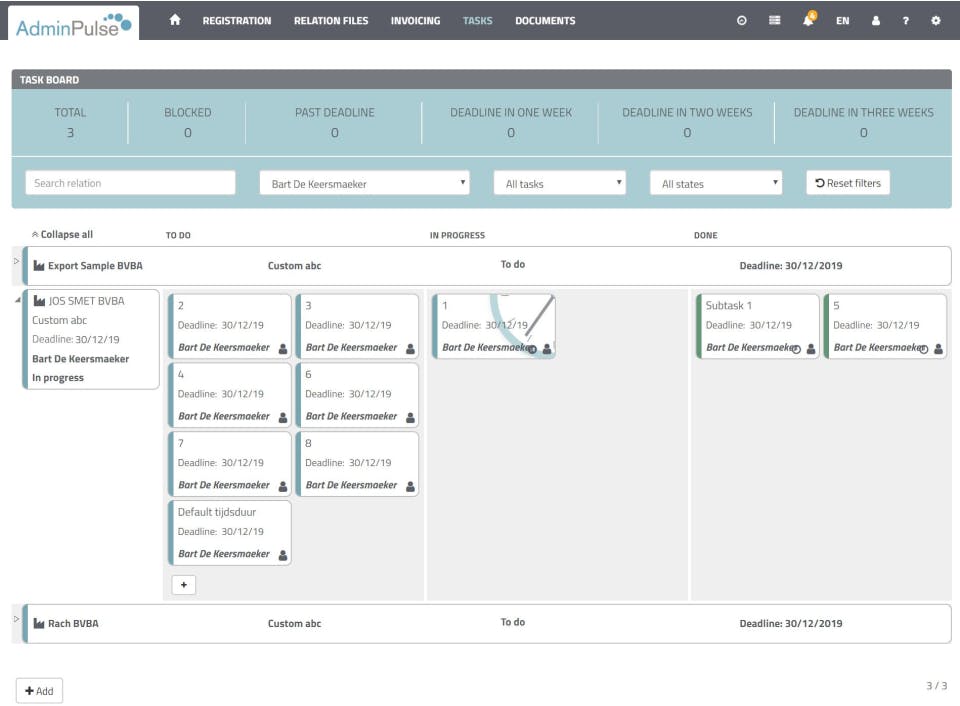Image resolution: width=960 pixels, height=706 pixels.
Task: Click person icon on task 8 card
Action: tap(410, 486)
